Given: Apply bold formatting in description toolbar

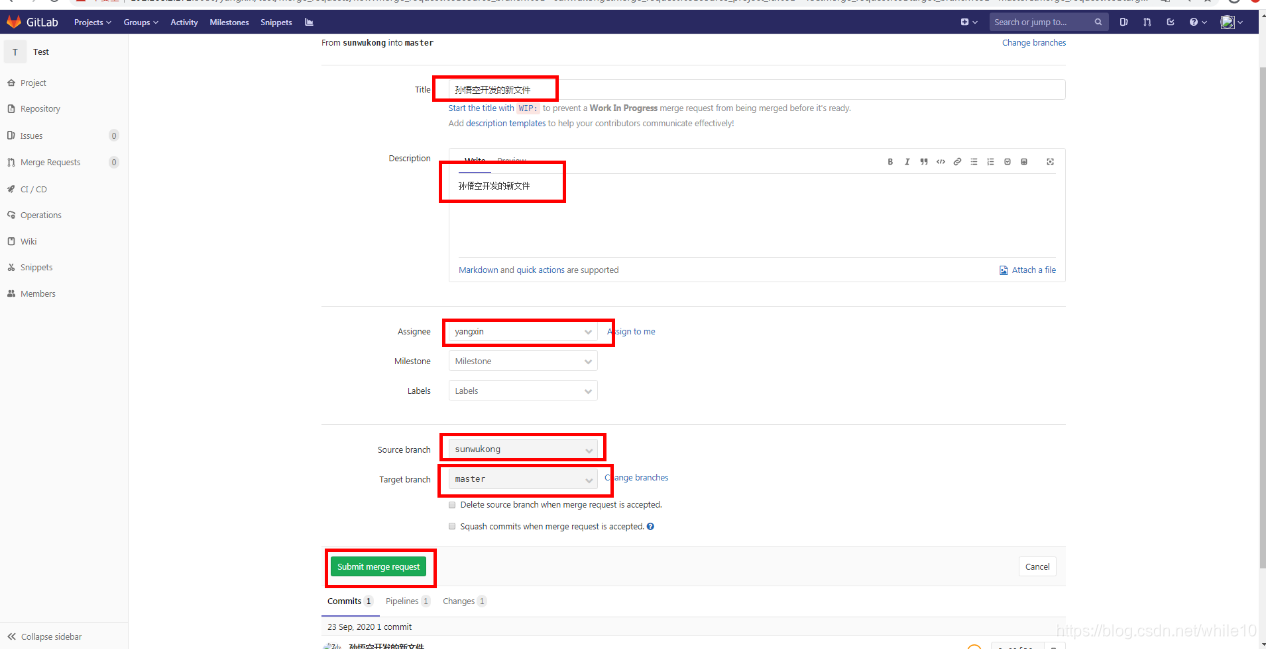Looking at the screenshot, I should click(890, 161).
